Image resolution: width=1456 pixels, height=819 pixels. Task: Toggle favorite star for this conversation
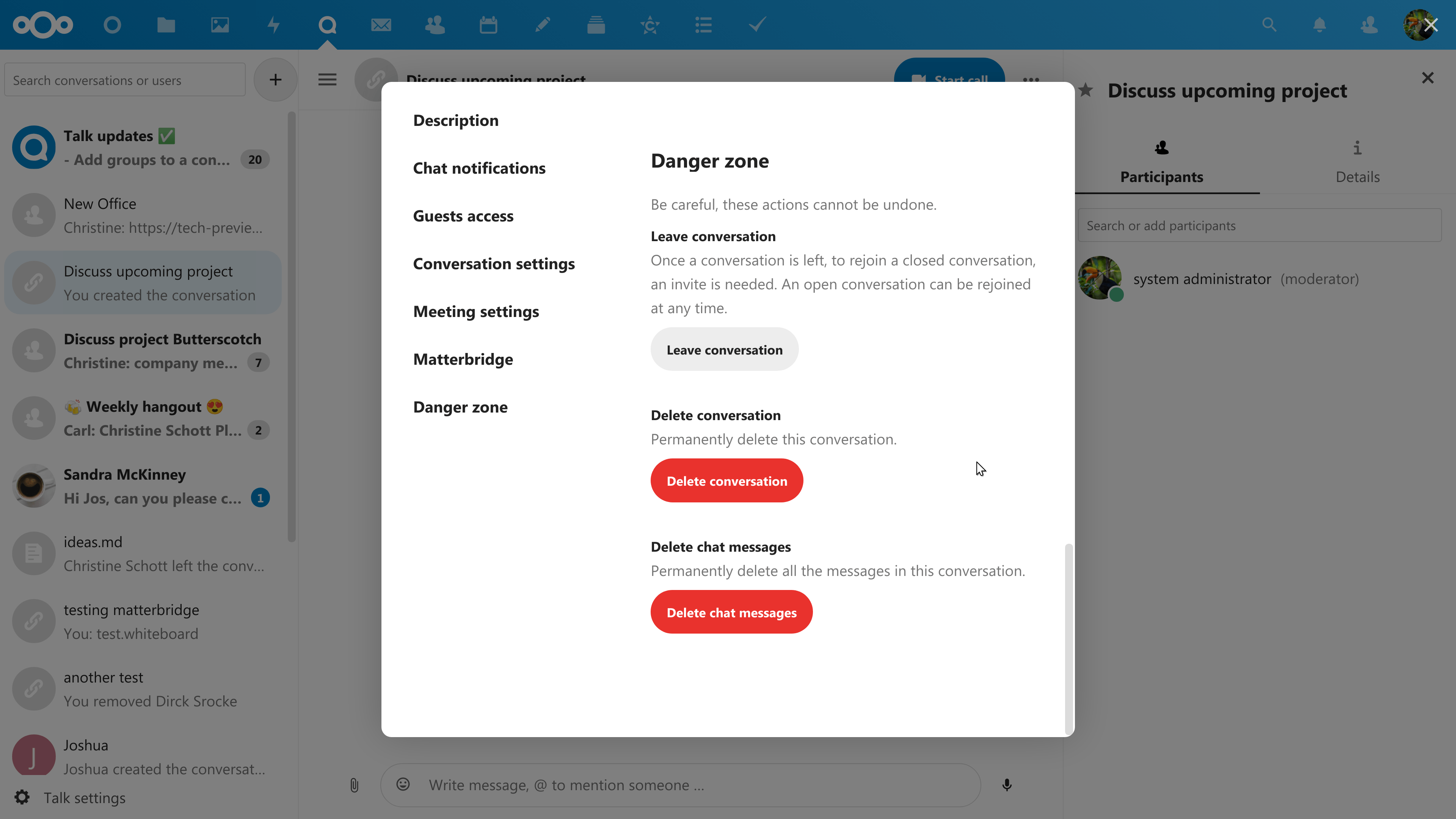1086,91
